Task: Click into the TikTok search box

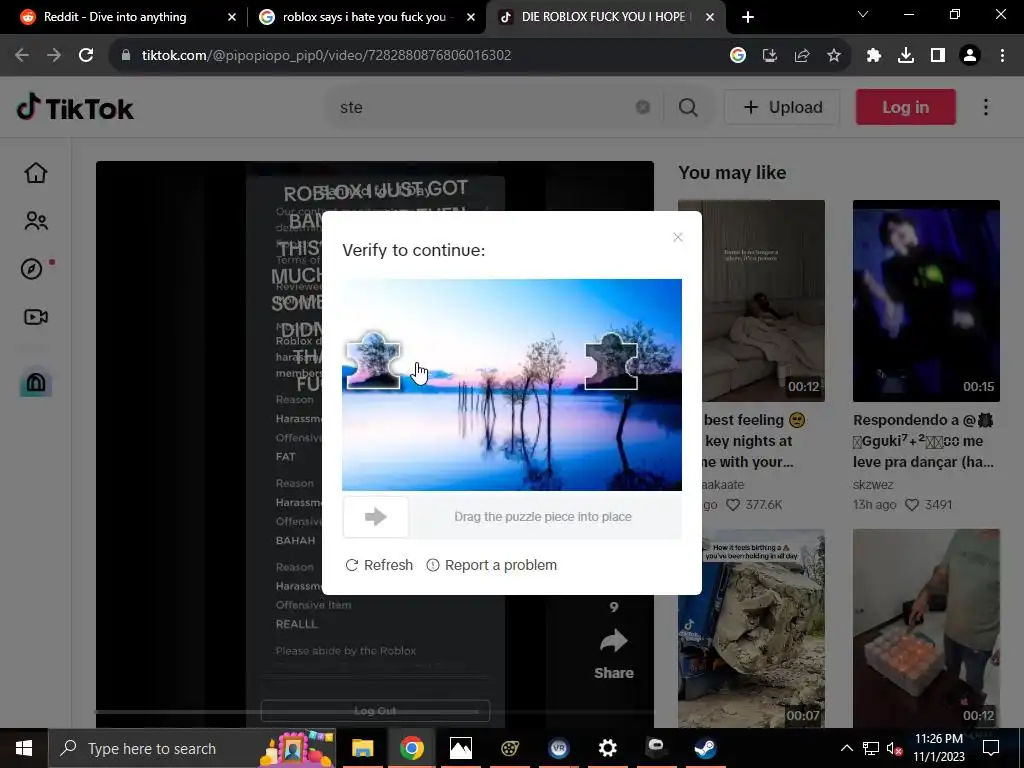Action: pyautogui.click(x=483, y=107)
